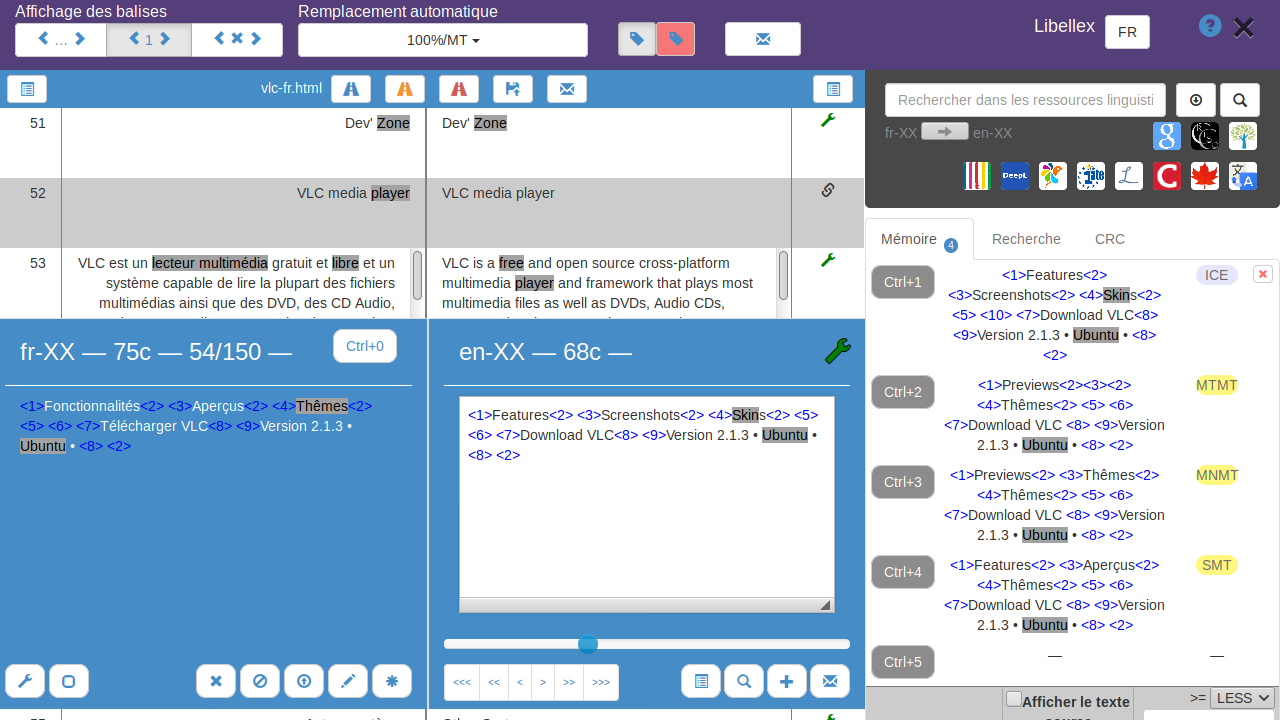Viewport: 1280px width, 720px height.
Task: Click the asterisk button below source
Action: [x=392, y=681]
